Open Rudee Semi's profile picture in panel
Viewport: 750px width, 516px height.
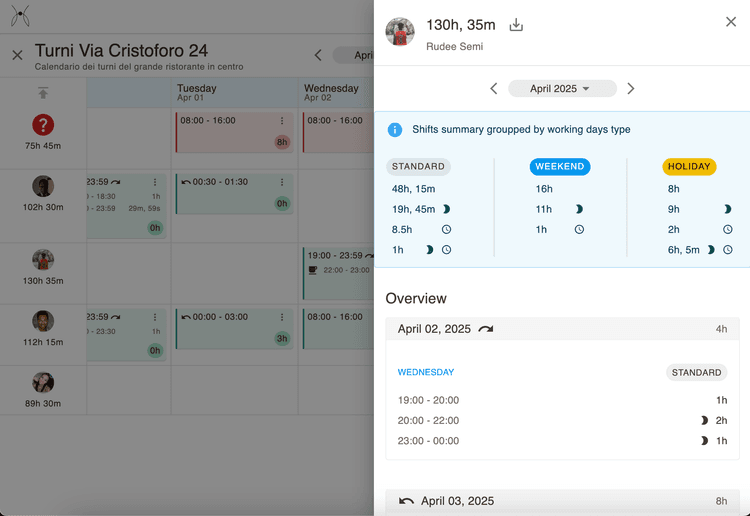[x=400, y=32]
